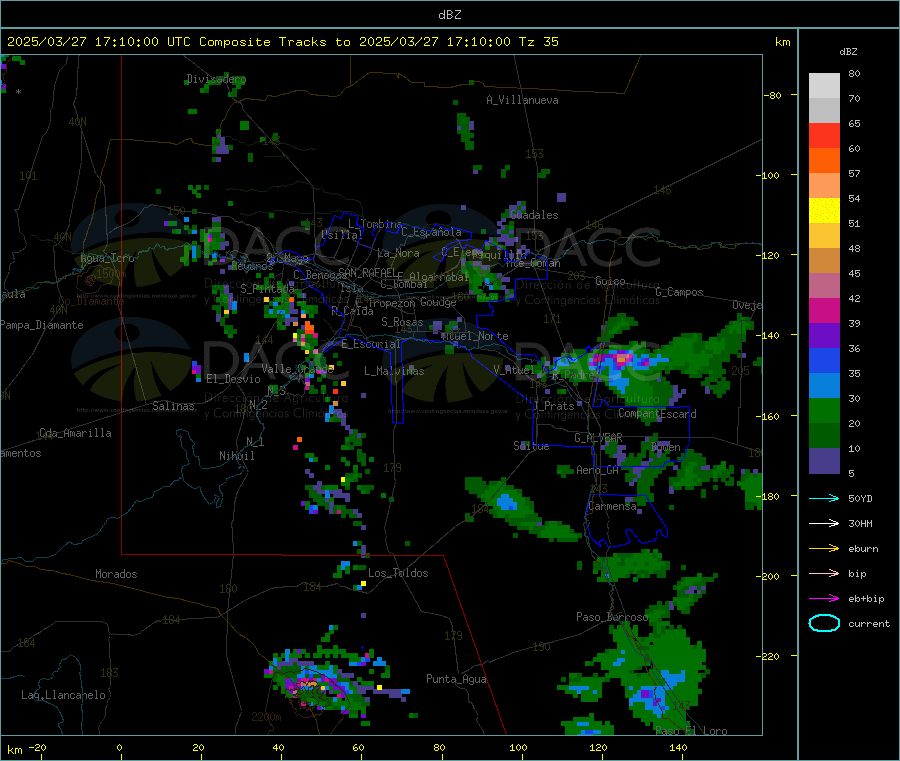Pick the purple 36–39 dBZ swatch
Viewport: 900px width, 761px height.
[824, 336]
